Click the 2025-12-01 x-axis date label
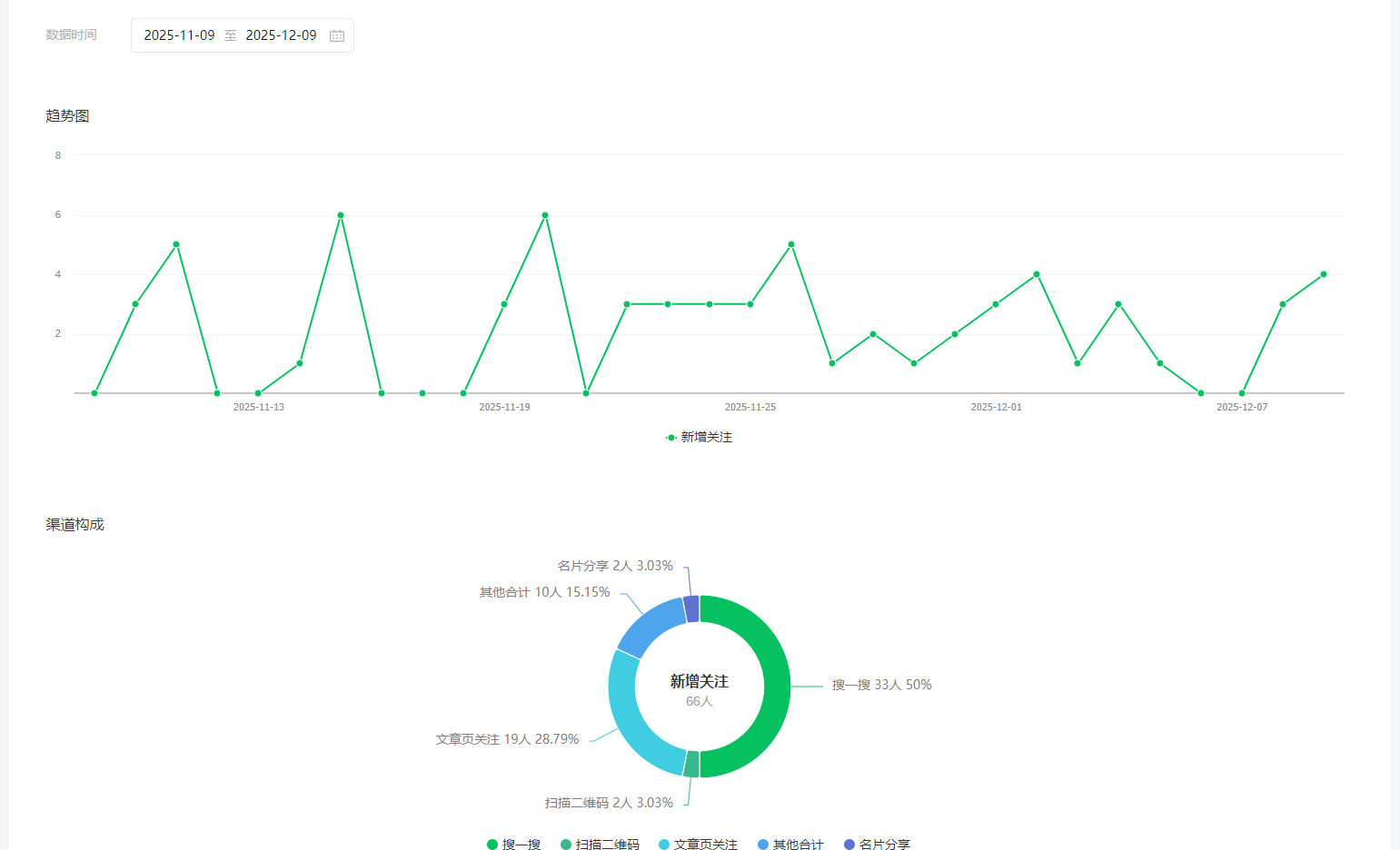 (x=996, y=407)
